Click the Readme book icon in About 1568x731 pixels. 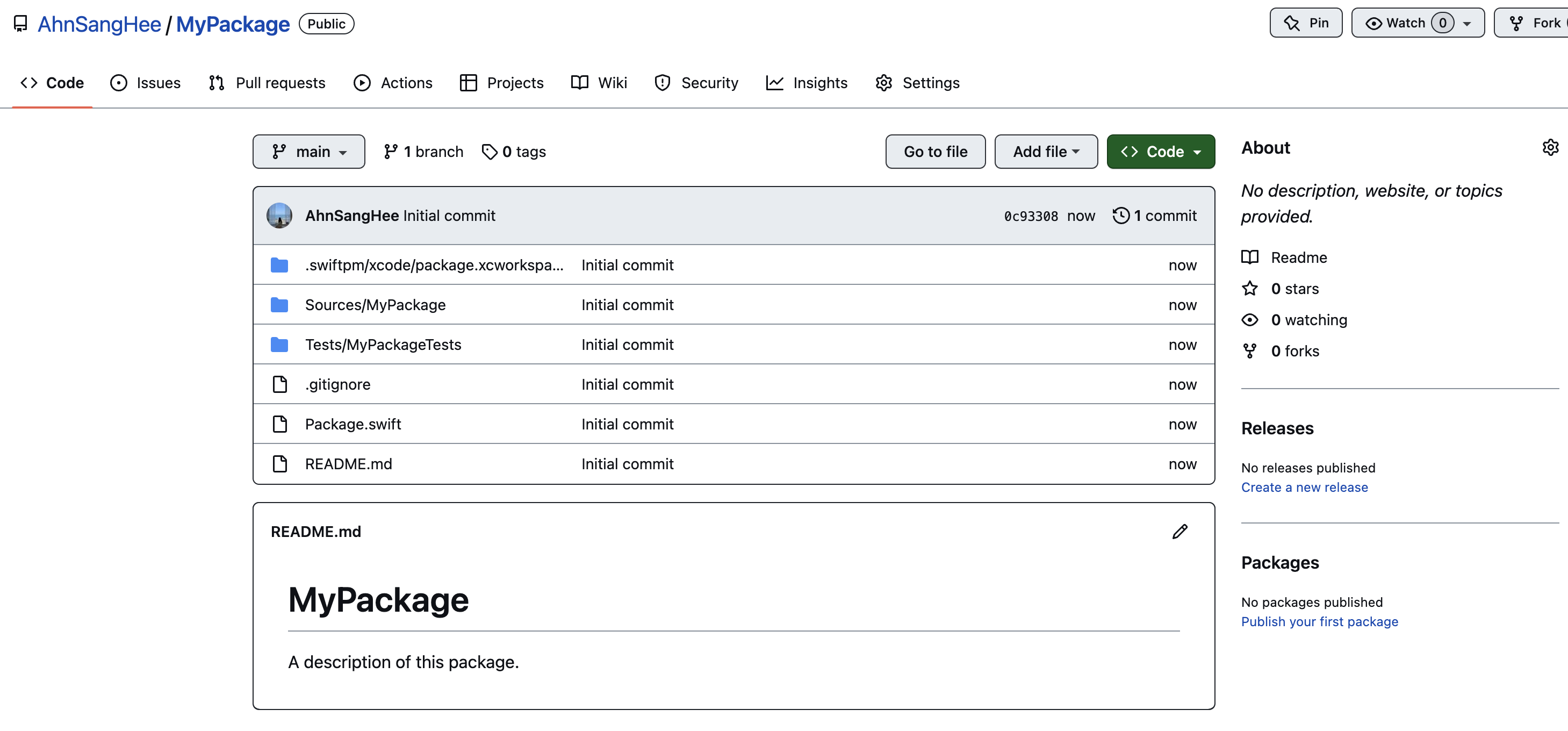tap(1250, 257)
